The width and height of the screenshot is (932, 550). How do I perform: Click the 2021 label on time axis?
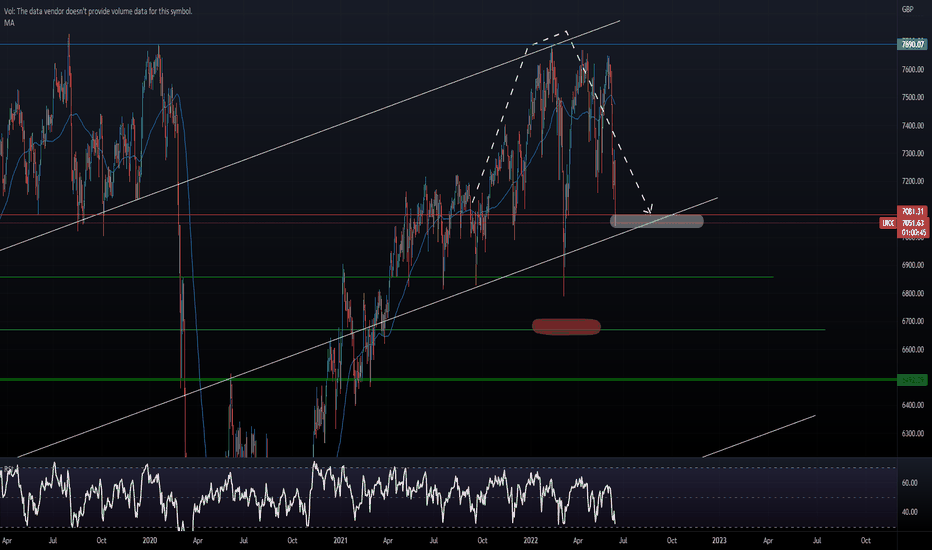click(x=340, y=540)
